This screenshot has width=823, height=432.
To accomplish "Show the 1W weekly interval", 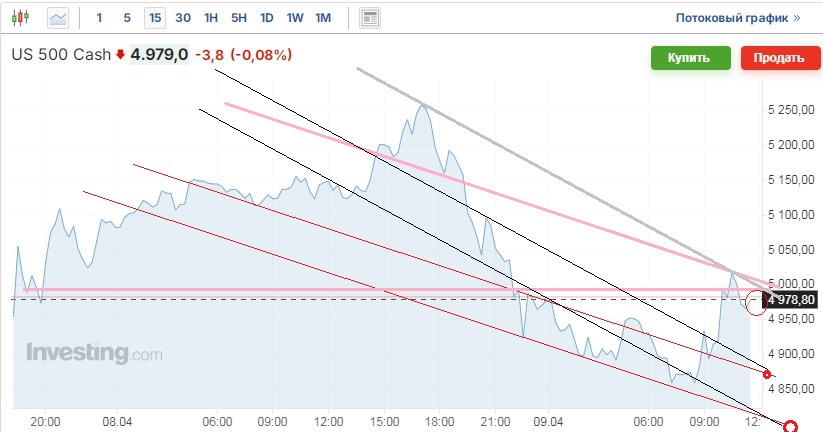I will [295, 18].
